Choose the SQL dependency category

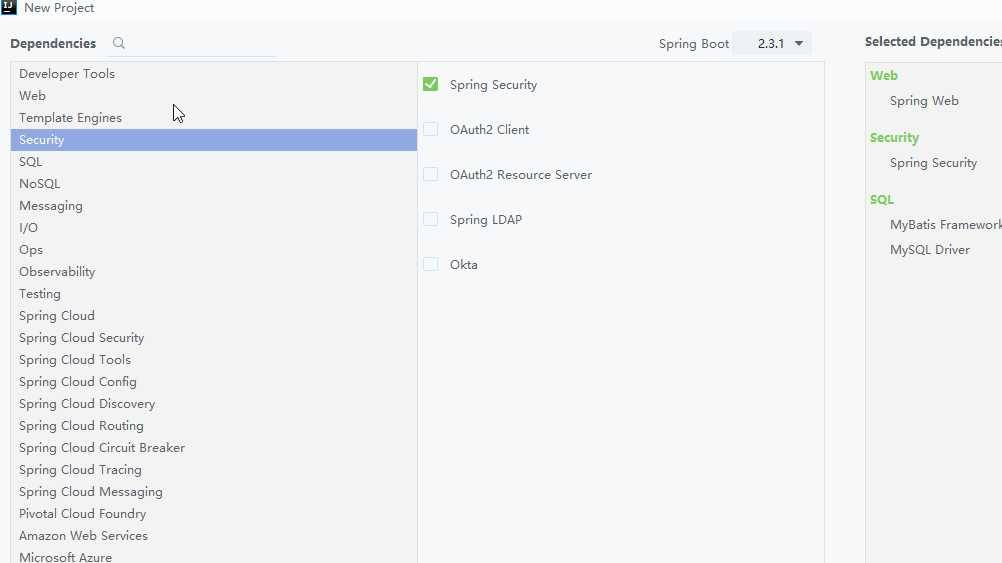click(x=31, y=162)
